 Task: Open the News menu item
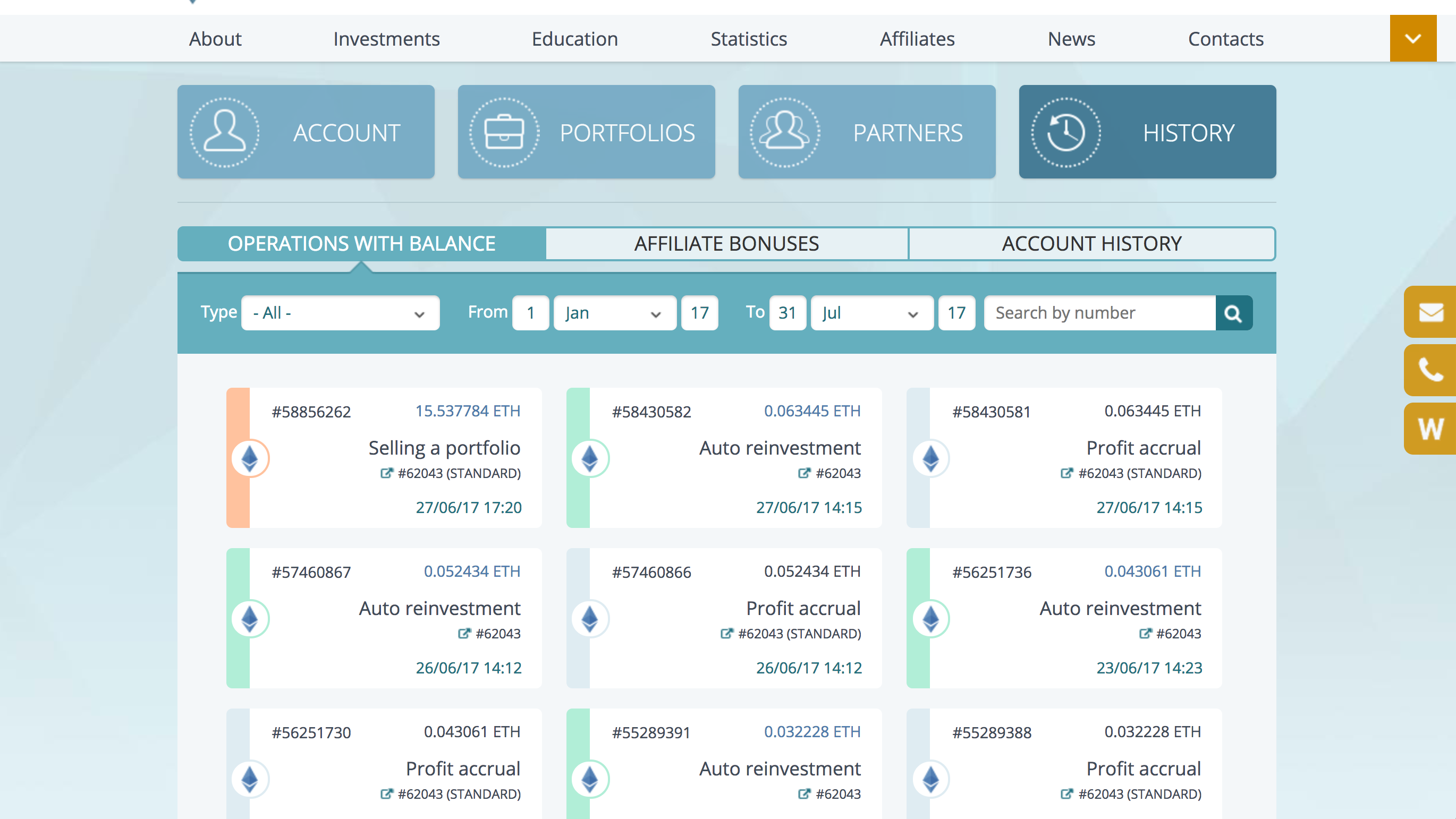pyautogui.click(x=1072, y=38)
